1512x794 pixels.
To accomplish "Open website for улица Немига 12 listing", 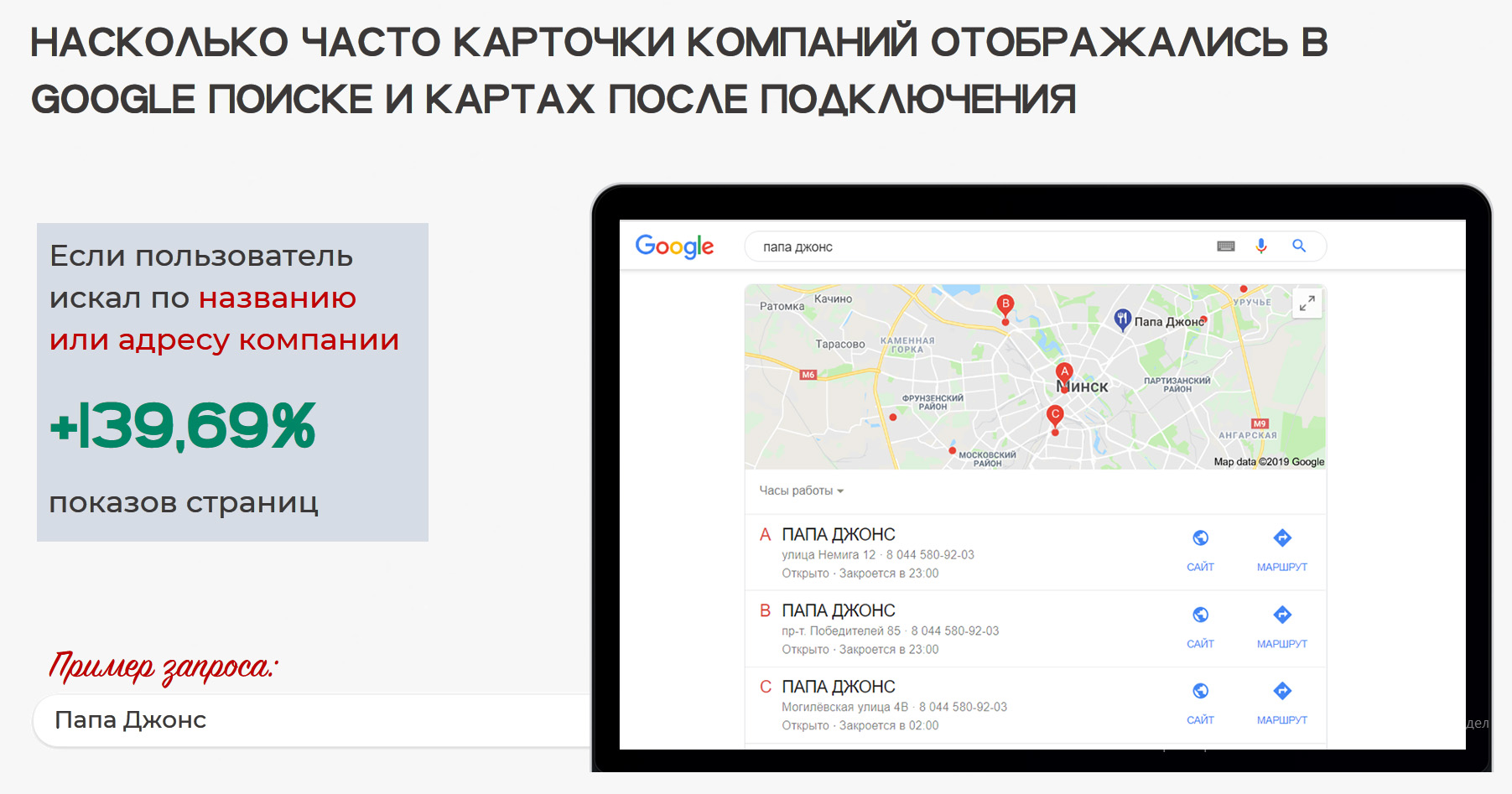I will tap(1200, 550).
